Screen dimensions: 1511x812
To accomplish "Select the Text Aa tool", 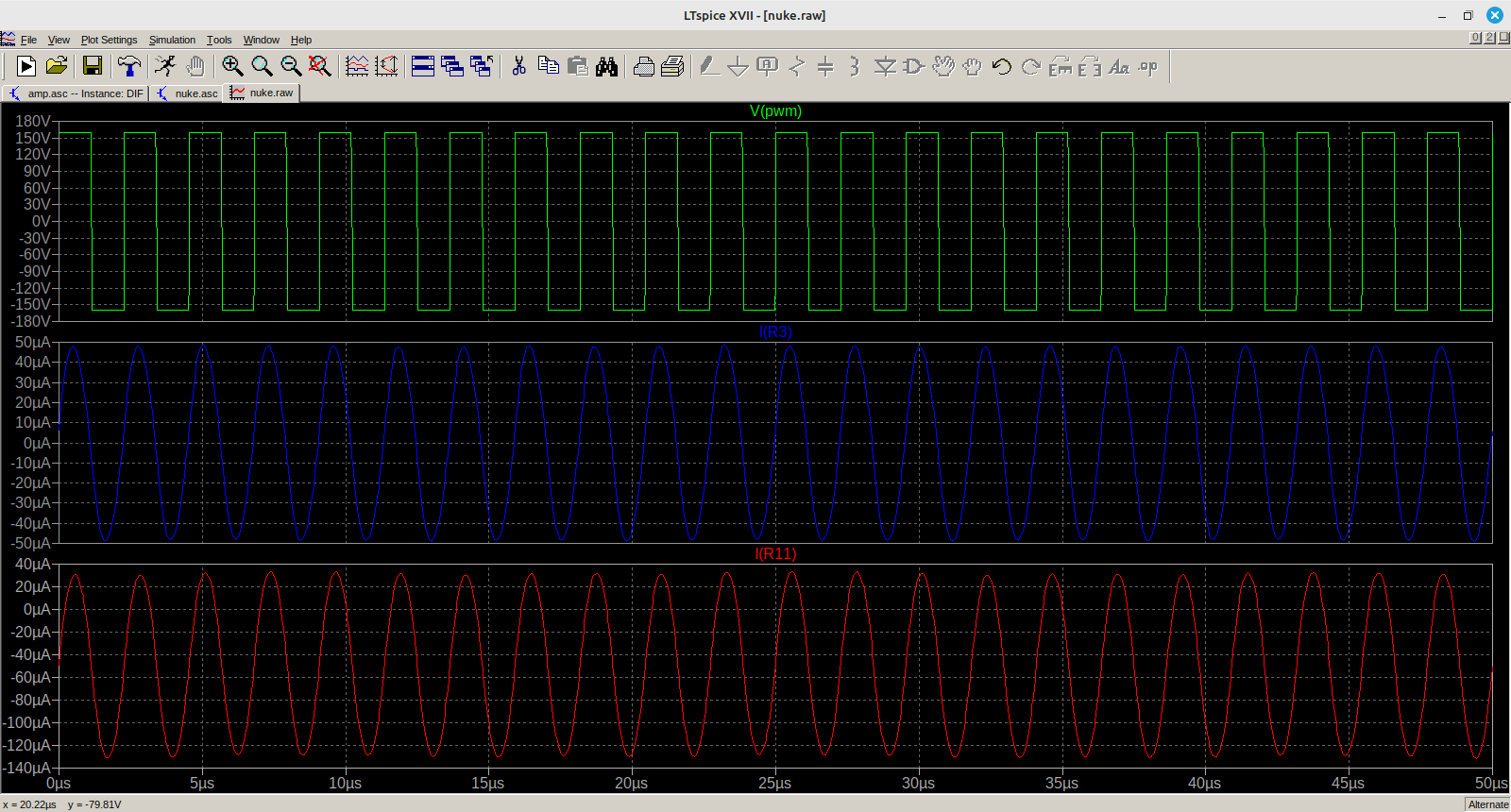I will tap(1119, 66).
